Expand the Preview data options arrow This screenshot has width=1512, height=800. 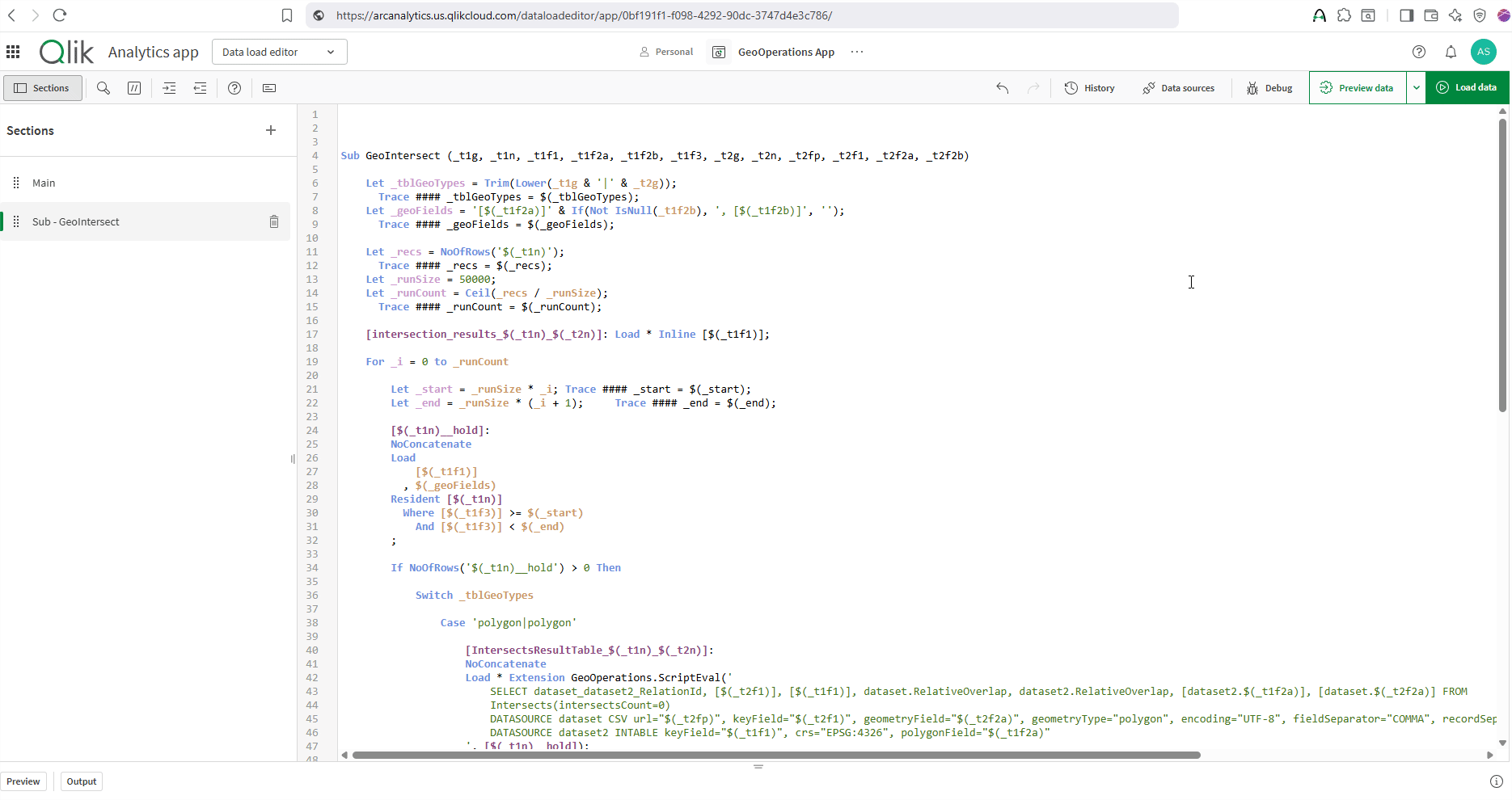1416,88
